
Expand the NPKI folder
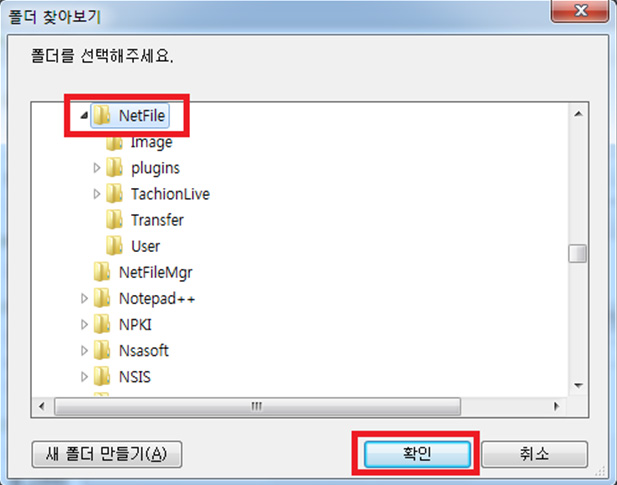pos(84,325)
